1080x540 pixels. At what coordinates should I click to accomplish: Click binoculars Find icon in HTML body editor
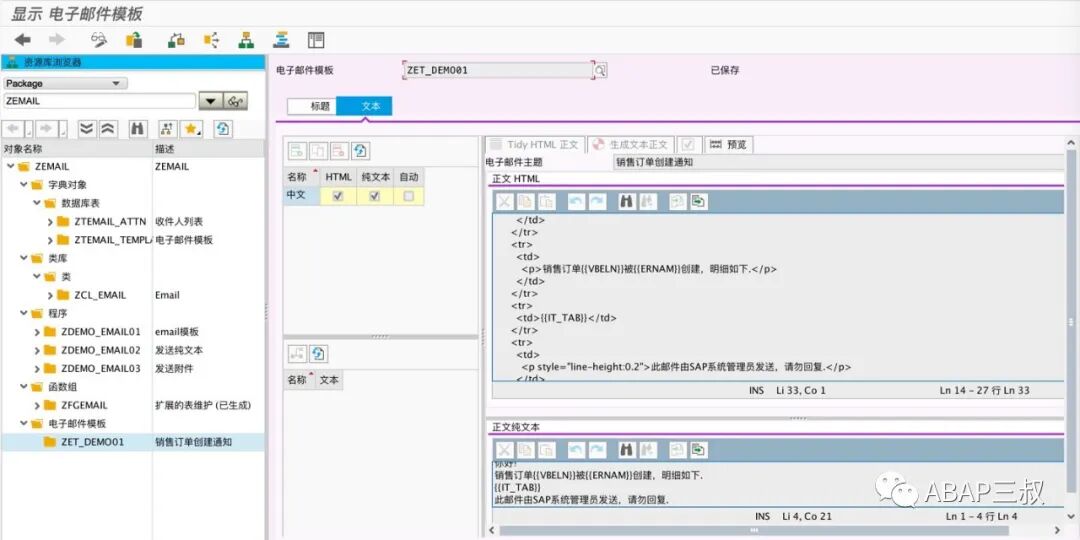coord(626,201)
